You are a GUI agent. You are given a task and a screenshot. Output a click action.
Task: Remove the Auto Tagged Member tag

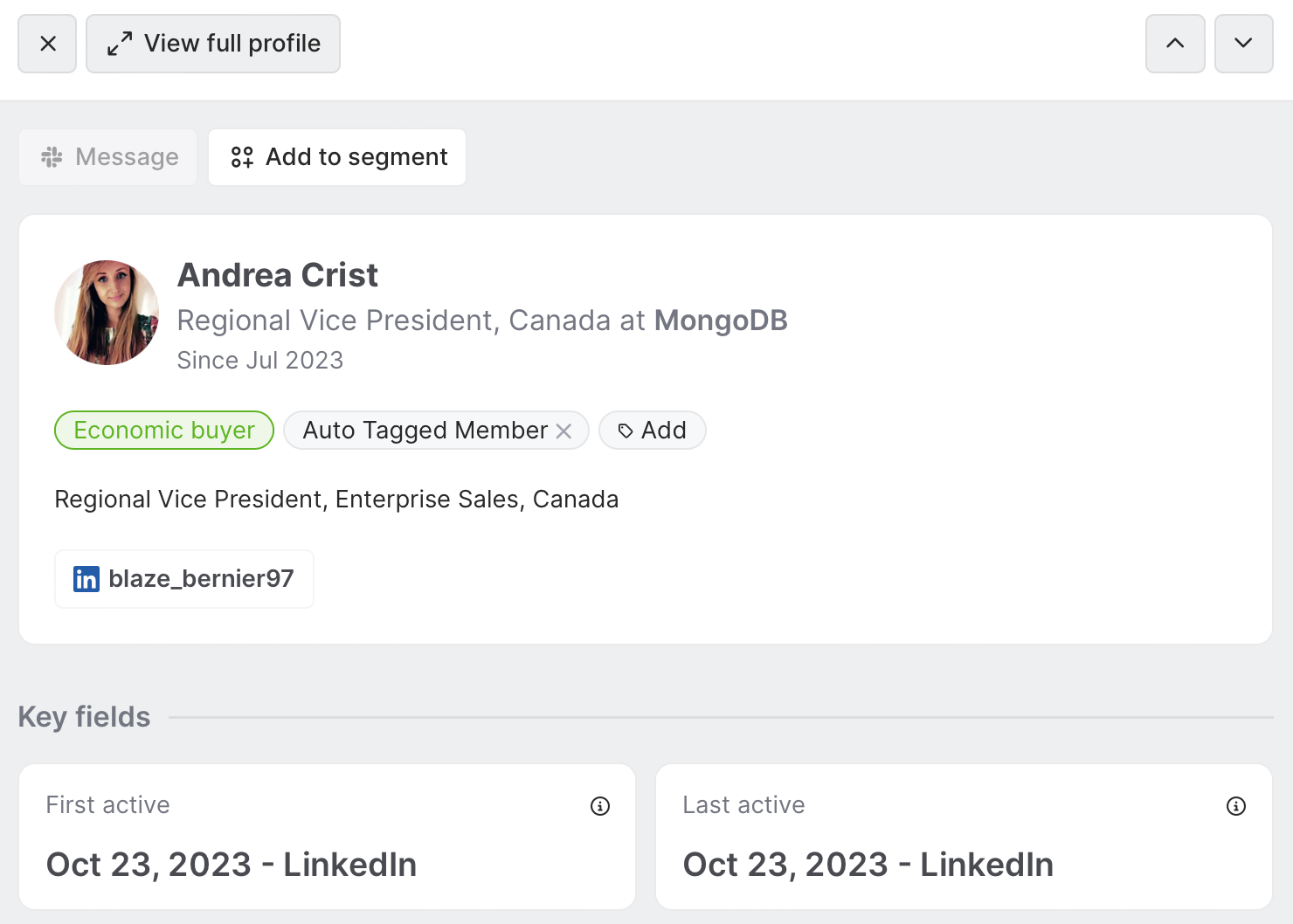[564, 431]
